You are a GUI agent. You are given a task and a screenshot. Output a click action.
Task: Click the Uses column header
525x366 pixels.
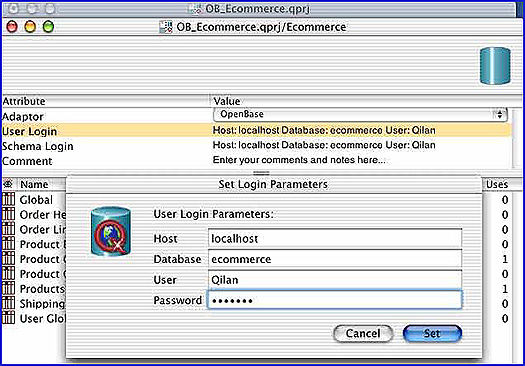tap(497, 184)
